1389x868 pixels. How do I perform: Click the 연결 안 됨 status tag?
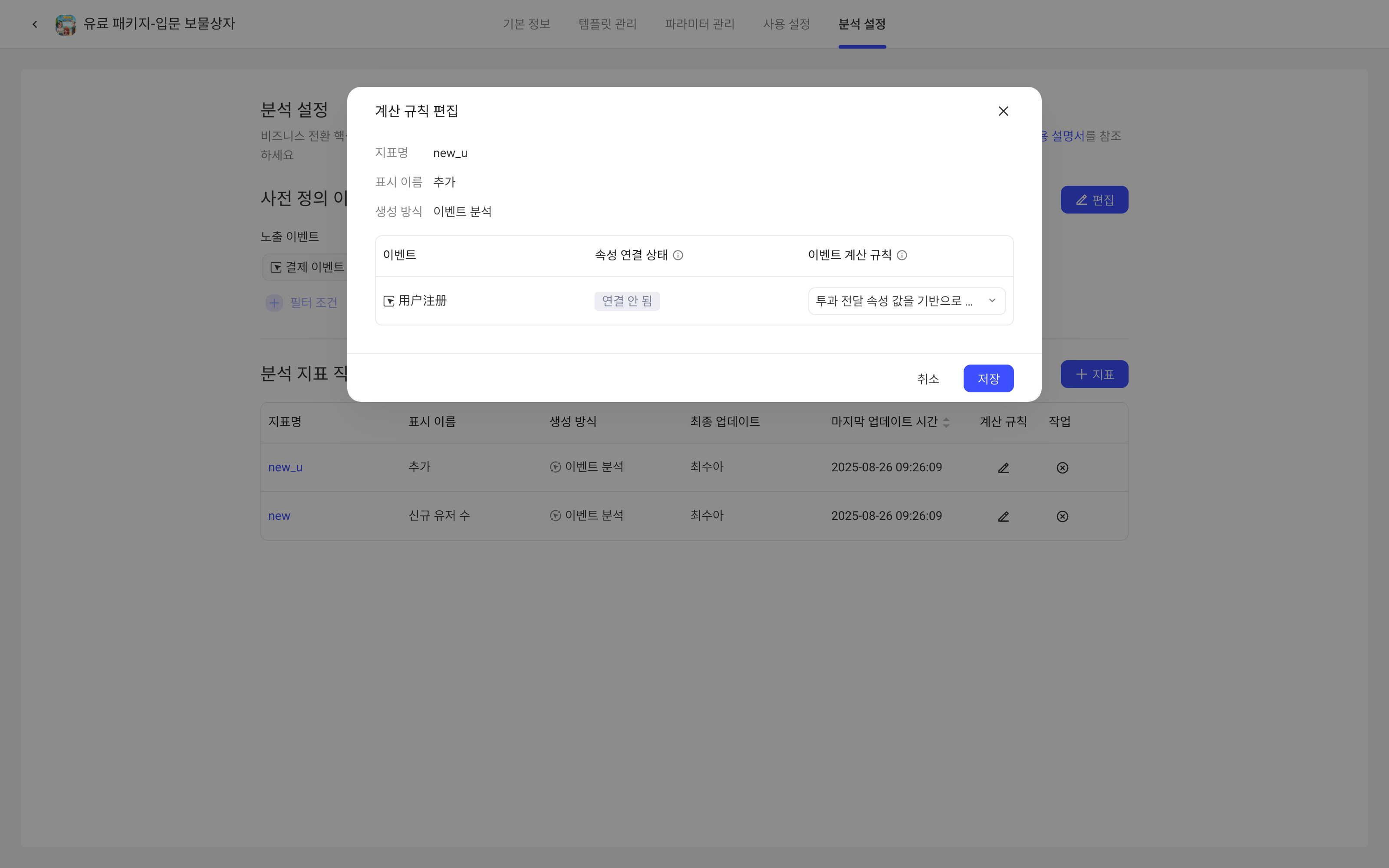[x=627, y=301]
